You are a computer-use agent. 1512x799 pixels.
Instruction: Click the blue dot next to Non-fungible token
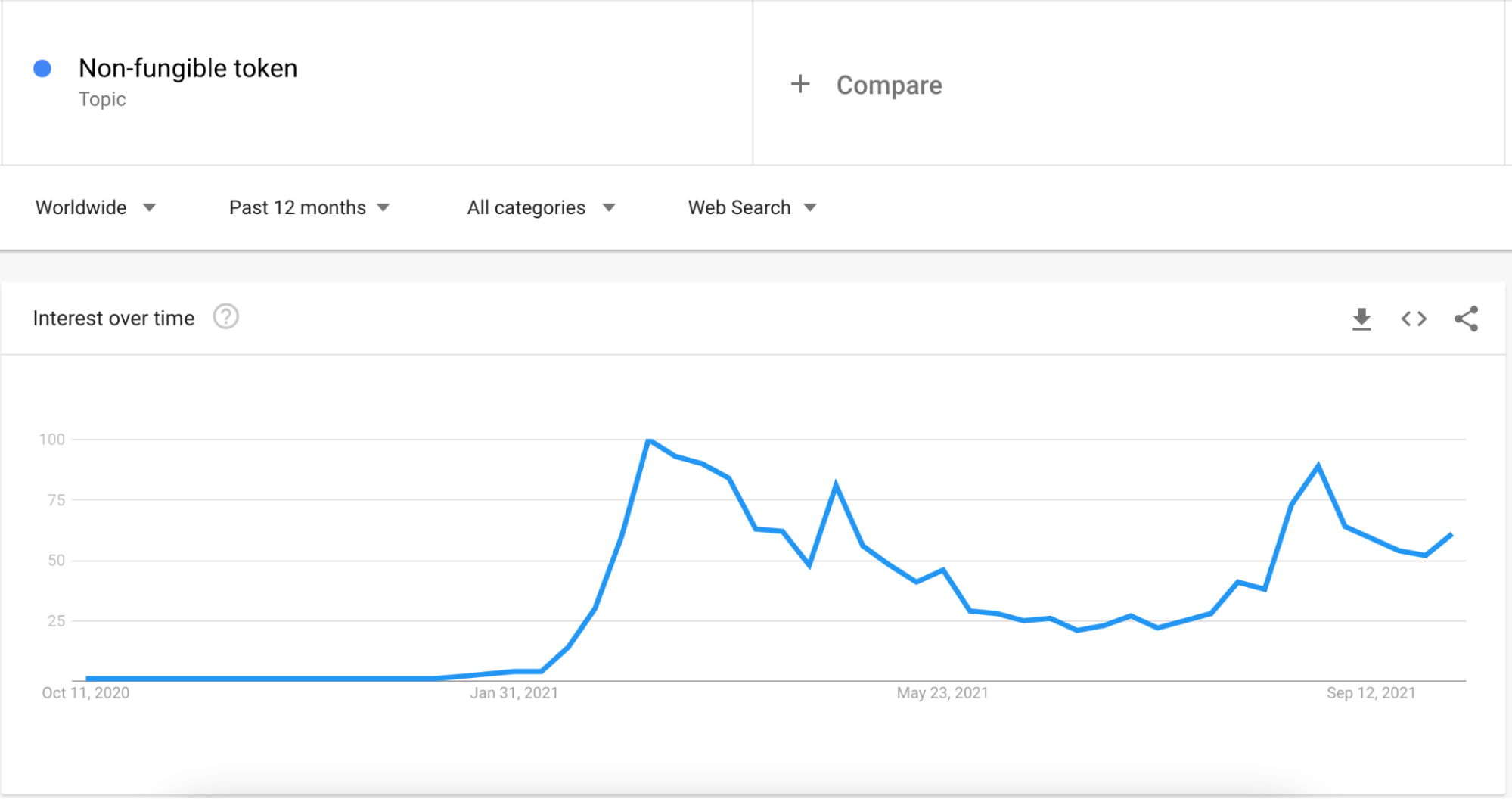tap(42, 69)
